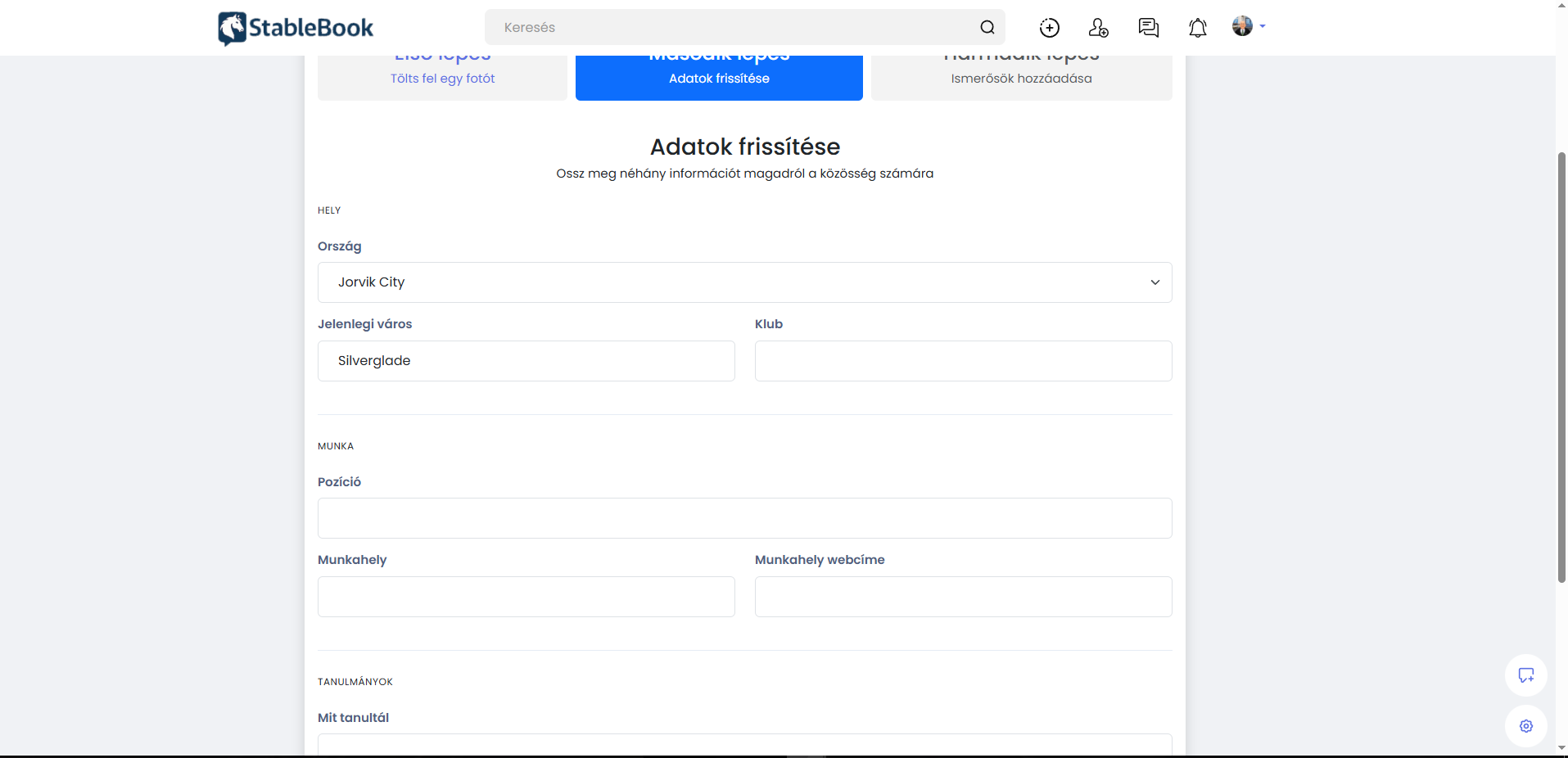Click the Munkahely webcíme input field

(963, 597)
